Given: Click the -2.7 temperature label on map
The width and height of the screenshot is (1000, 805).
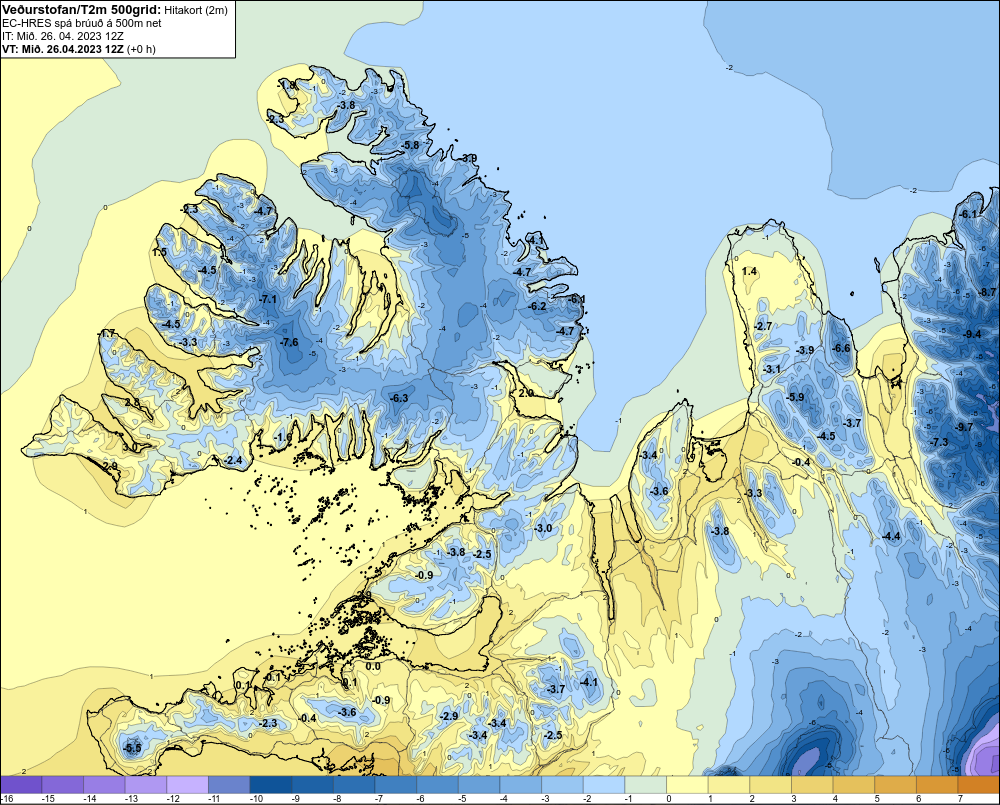Looking at the screenshot, I should (763, 325).
